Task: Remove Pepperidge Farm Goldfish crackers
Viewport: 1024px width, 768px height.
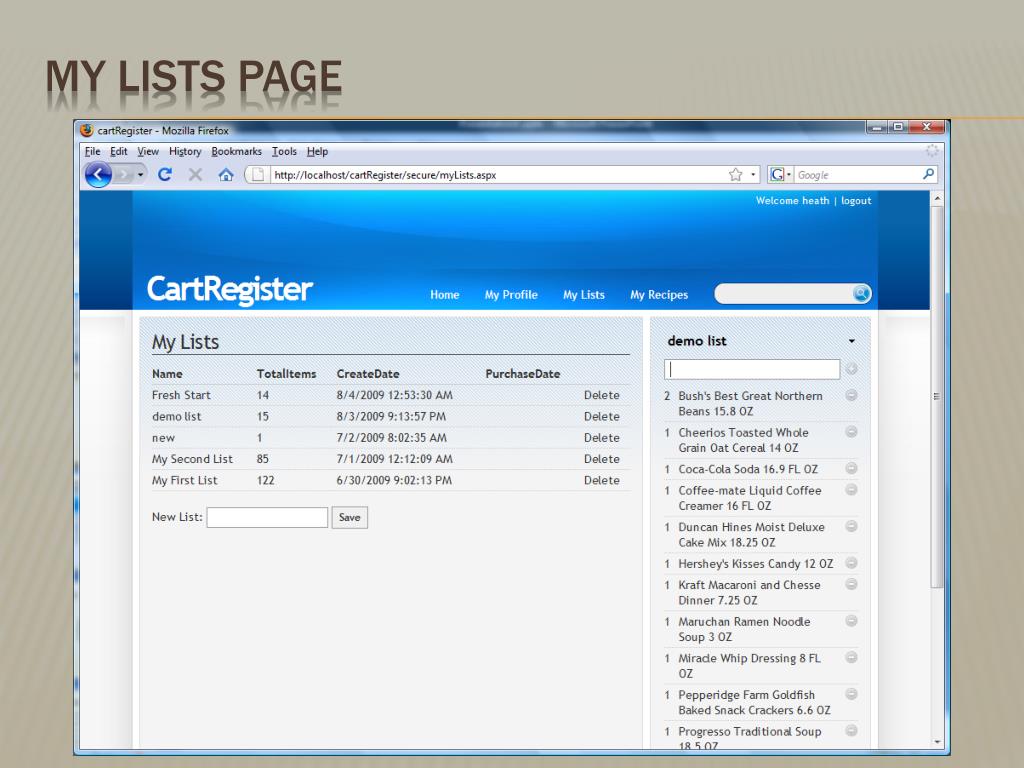Action: click(x=851, y=694)
